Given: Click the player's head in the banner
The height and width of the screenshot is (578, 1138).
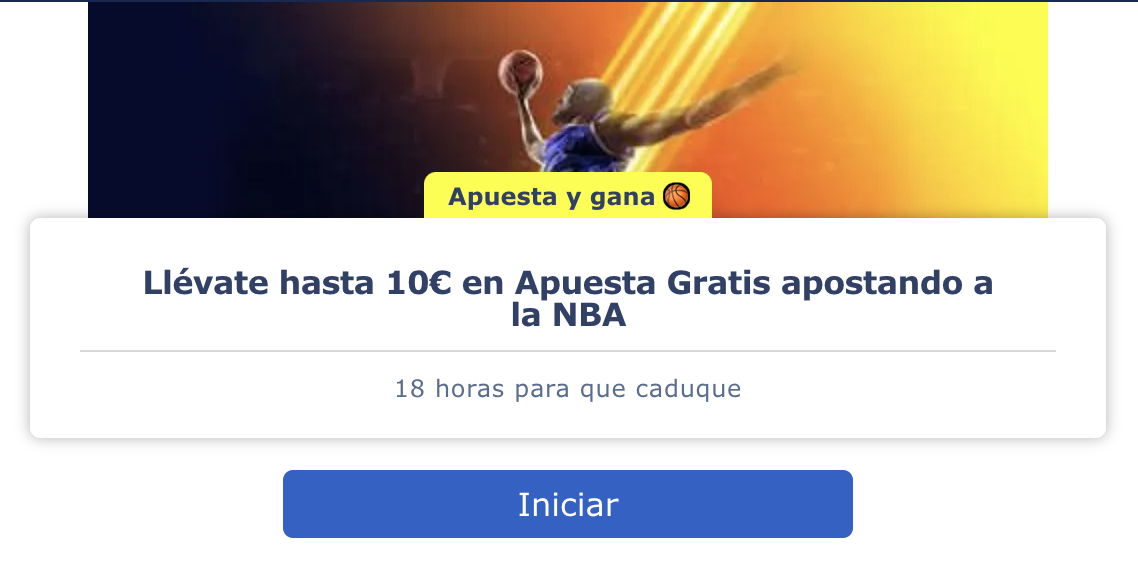Looking at the screenshot, I should (x=584, y=100).
